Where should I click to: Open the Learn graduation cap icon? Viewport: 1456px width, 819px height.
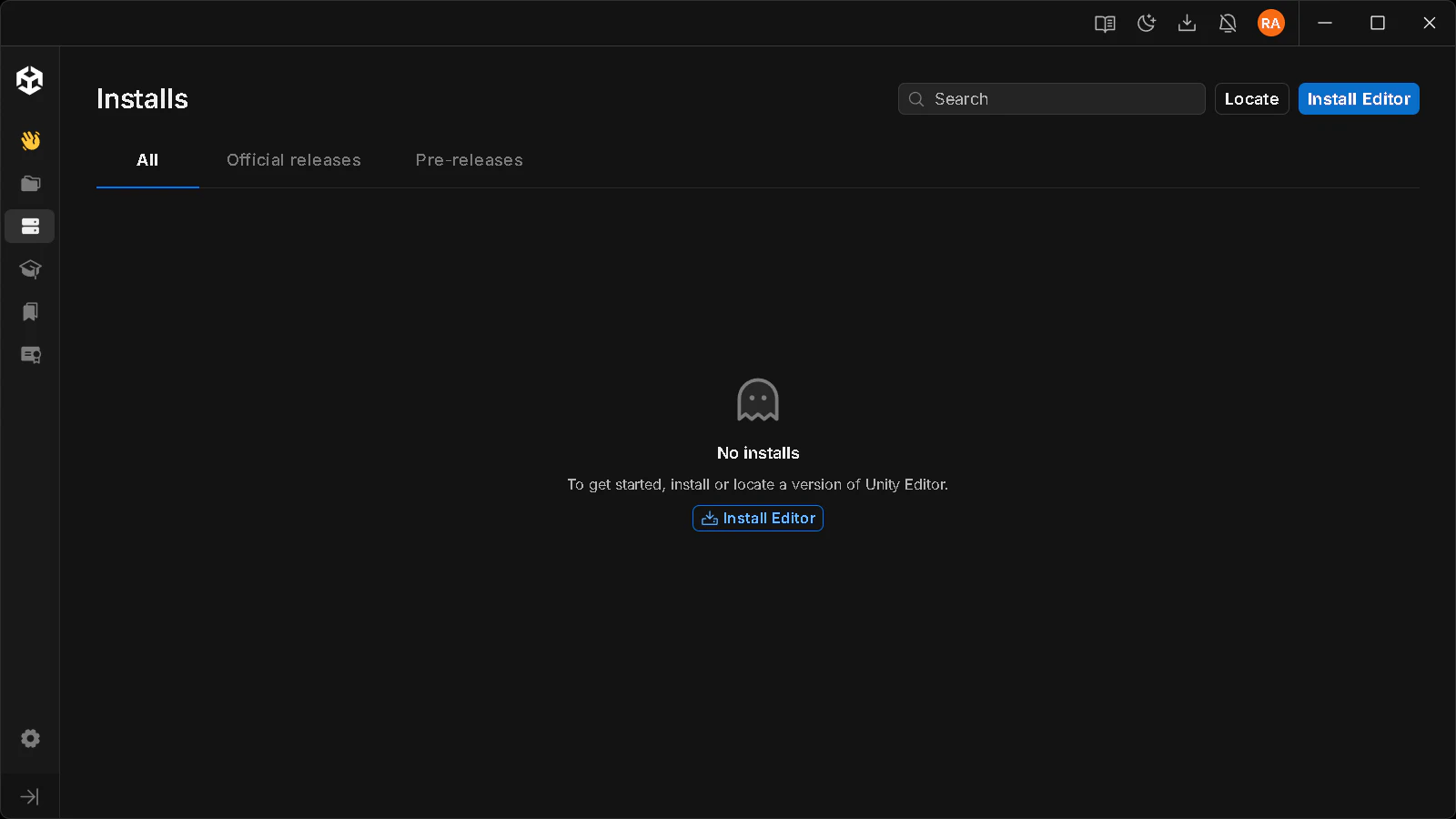[x=30, y=268]
